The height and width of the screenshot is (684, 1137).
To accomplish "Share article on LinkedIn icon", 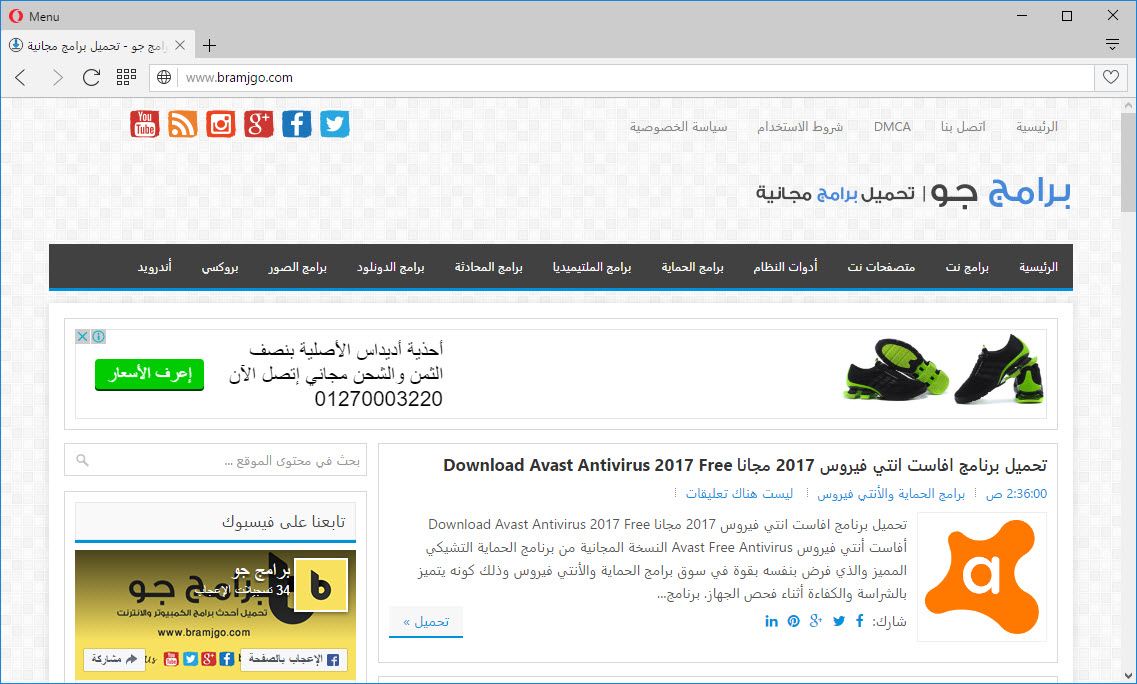I will 772,621.
